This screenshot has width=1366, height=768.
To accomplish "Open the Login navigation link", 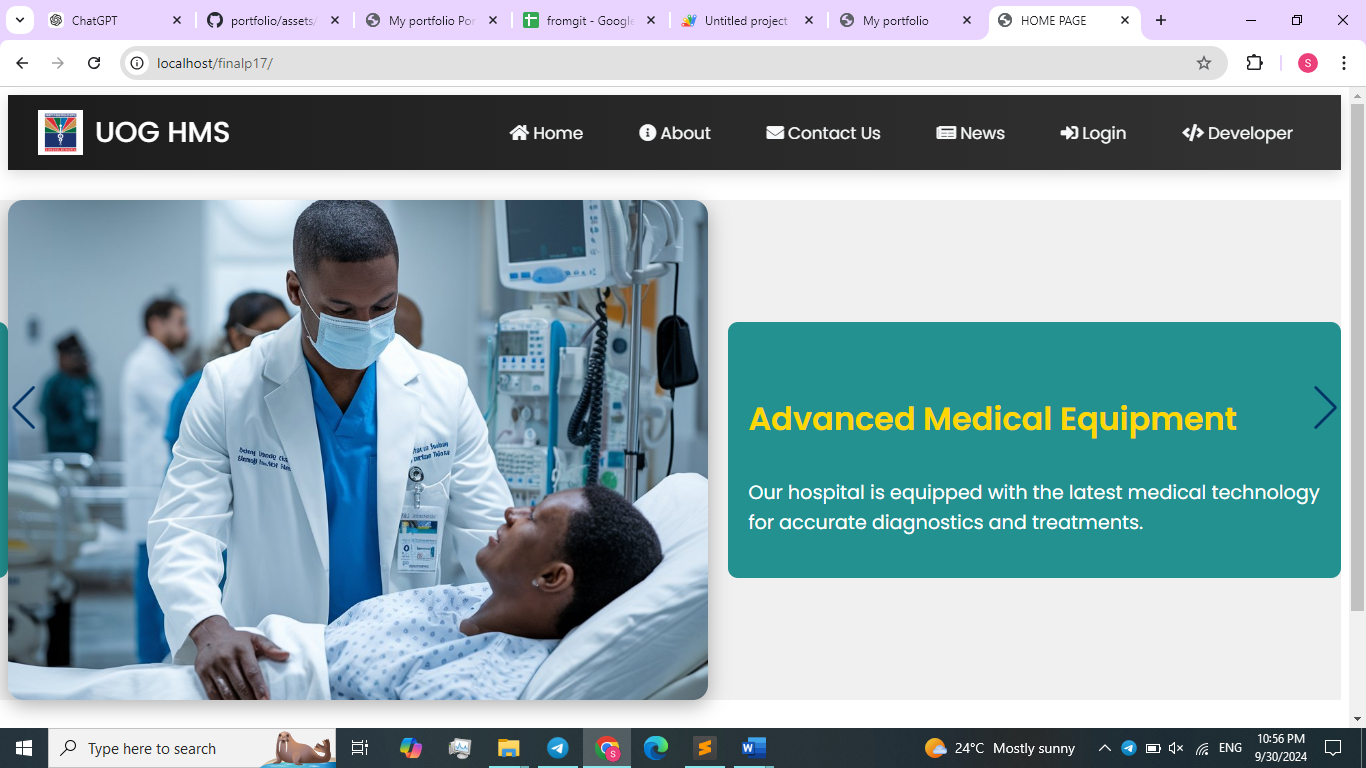I will [1093, 133].
